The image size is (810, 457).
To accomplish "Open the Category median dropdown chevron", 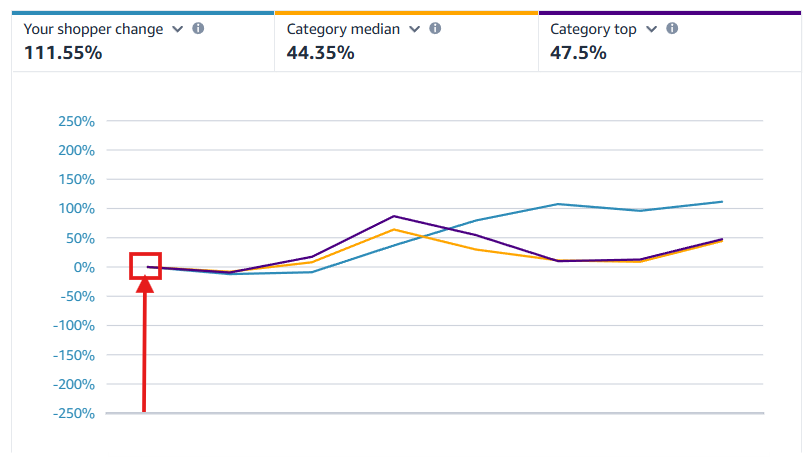I will 415,29.
